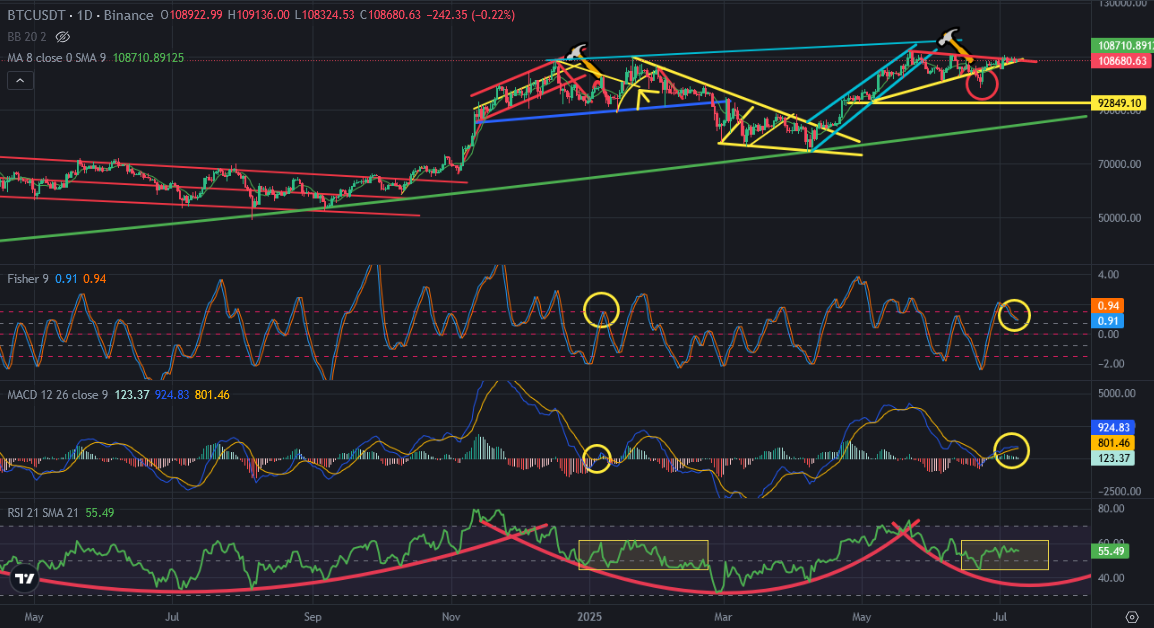Click the MACD 123.37 histogram value label
The width and height of the screenshot is (1154, 628).
pyautogui.click(x=1113, y=458)
